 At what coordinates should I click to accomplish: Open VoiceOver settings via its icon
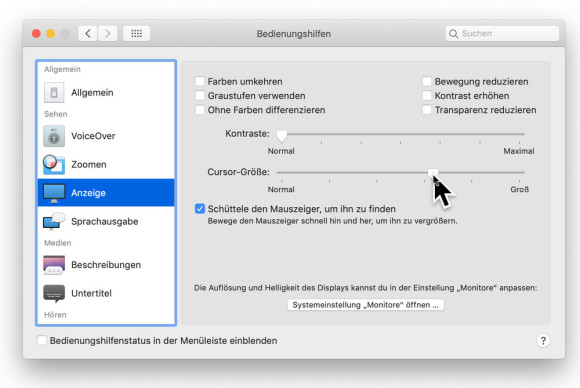pos(54,136)
